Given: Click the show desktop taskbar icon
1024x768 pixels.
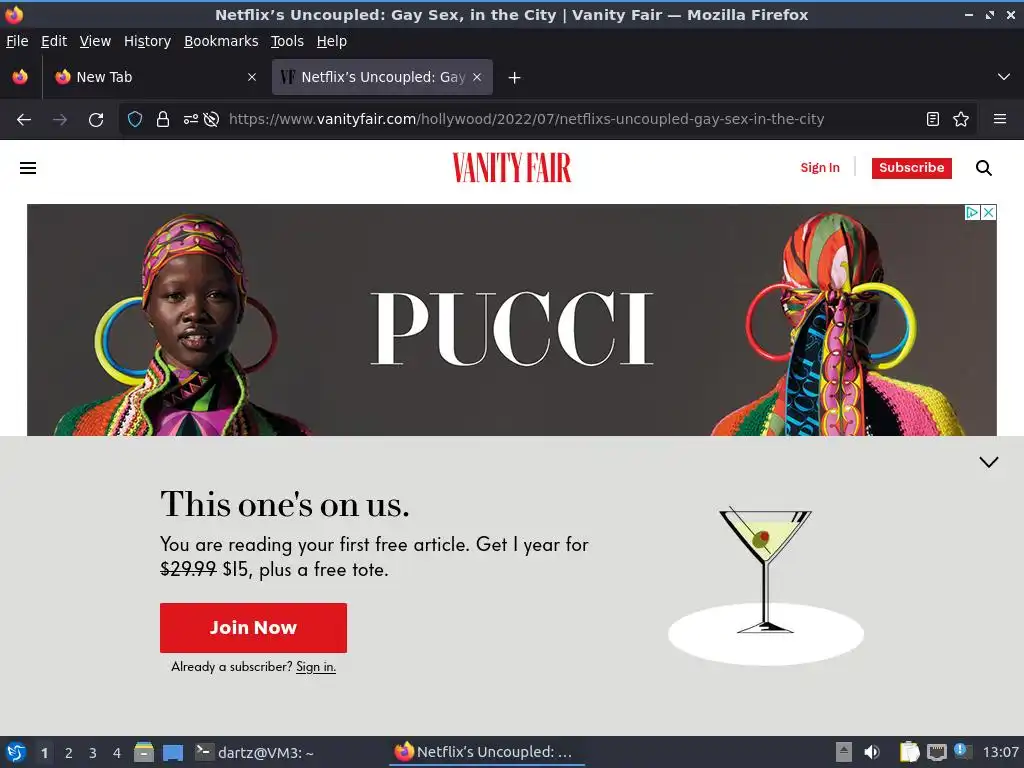Looking at the screenshot, I should (173, 753).
